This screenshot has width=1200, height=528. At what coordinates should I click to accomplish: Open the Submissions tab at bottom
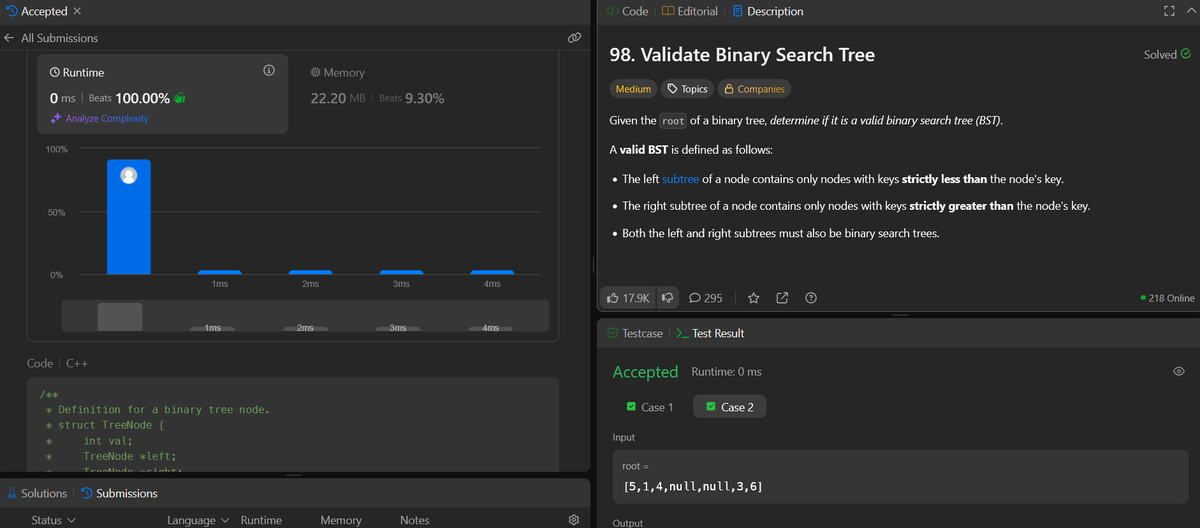click(x=119, y=493)
